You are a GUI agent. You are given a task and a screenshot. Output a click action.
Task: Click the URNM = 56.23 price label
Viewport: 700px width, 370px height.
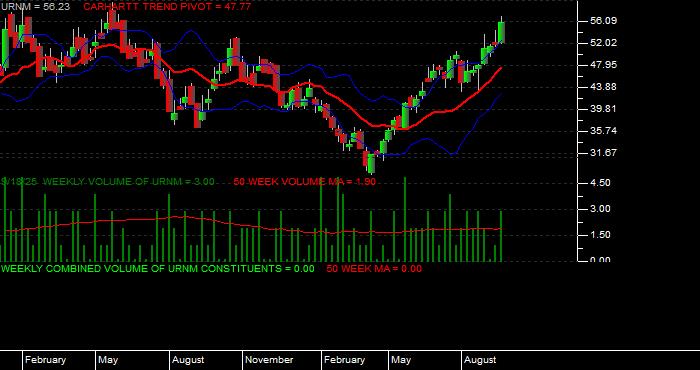coord(35,7)
